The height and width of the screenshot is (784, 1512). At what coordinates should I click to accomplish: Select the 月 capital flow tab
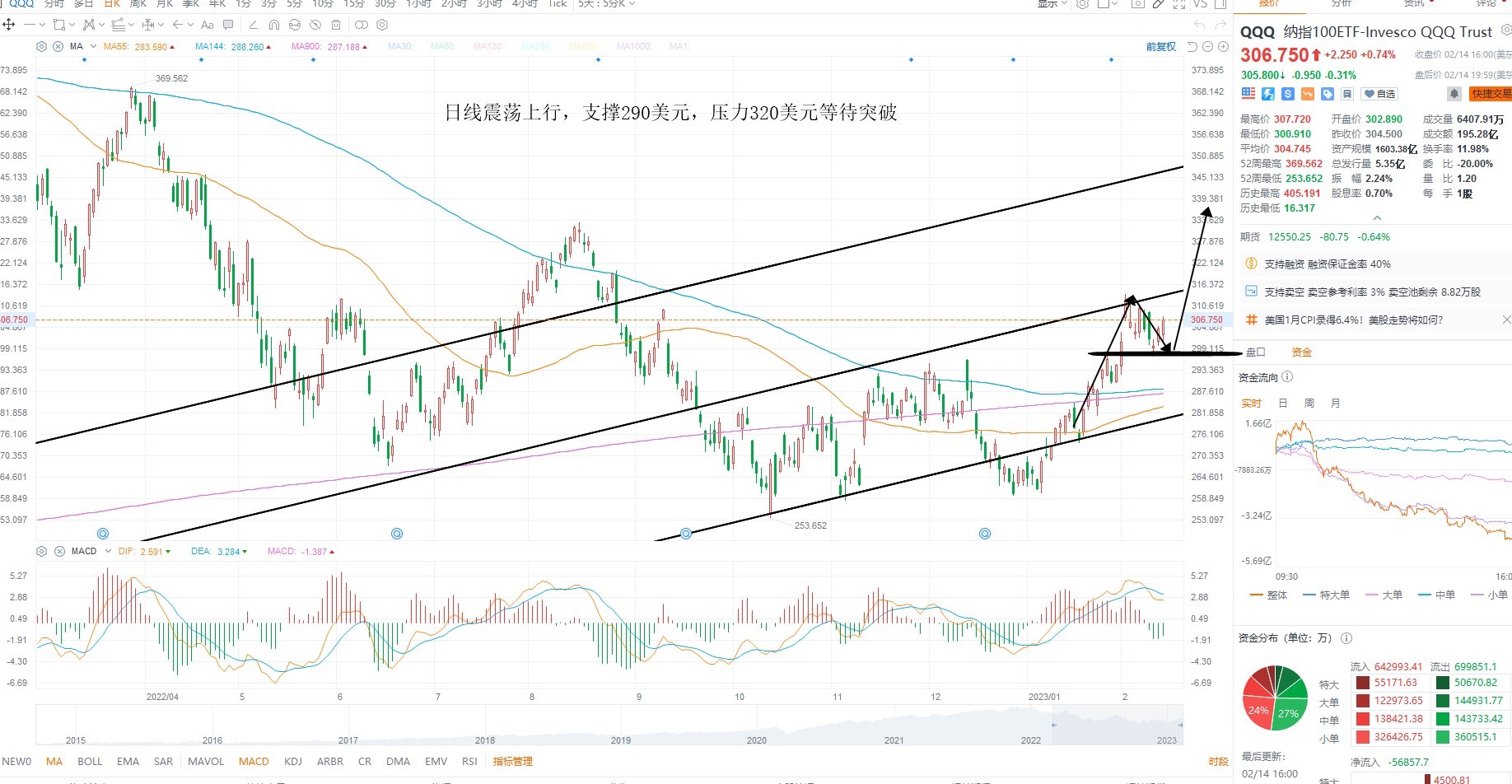(1336, 404)
